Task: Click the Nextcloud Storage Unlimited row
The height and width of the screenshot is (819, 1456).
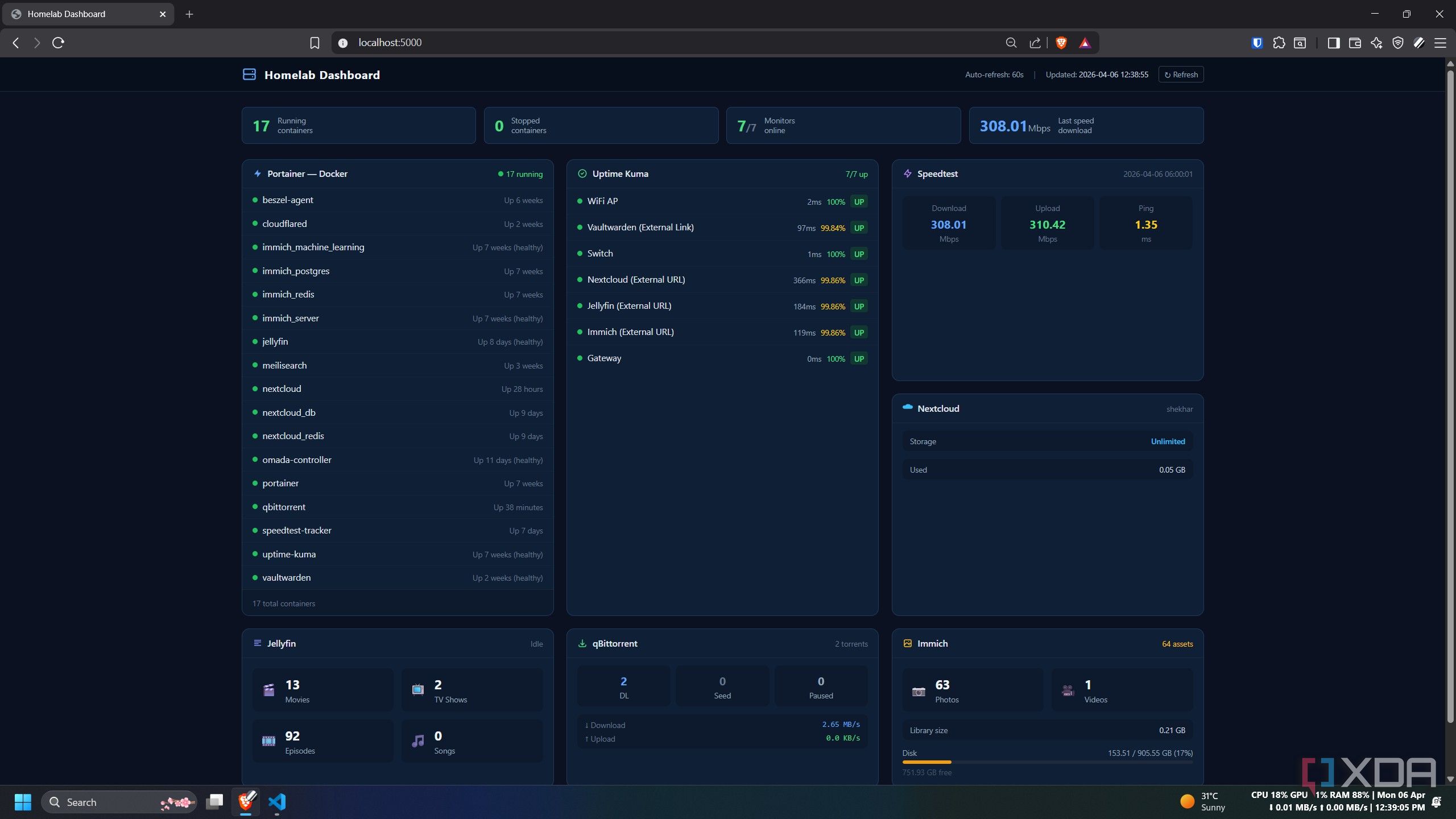Action: (1047, 441)
